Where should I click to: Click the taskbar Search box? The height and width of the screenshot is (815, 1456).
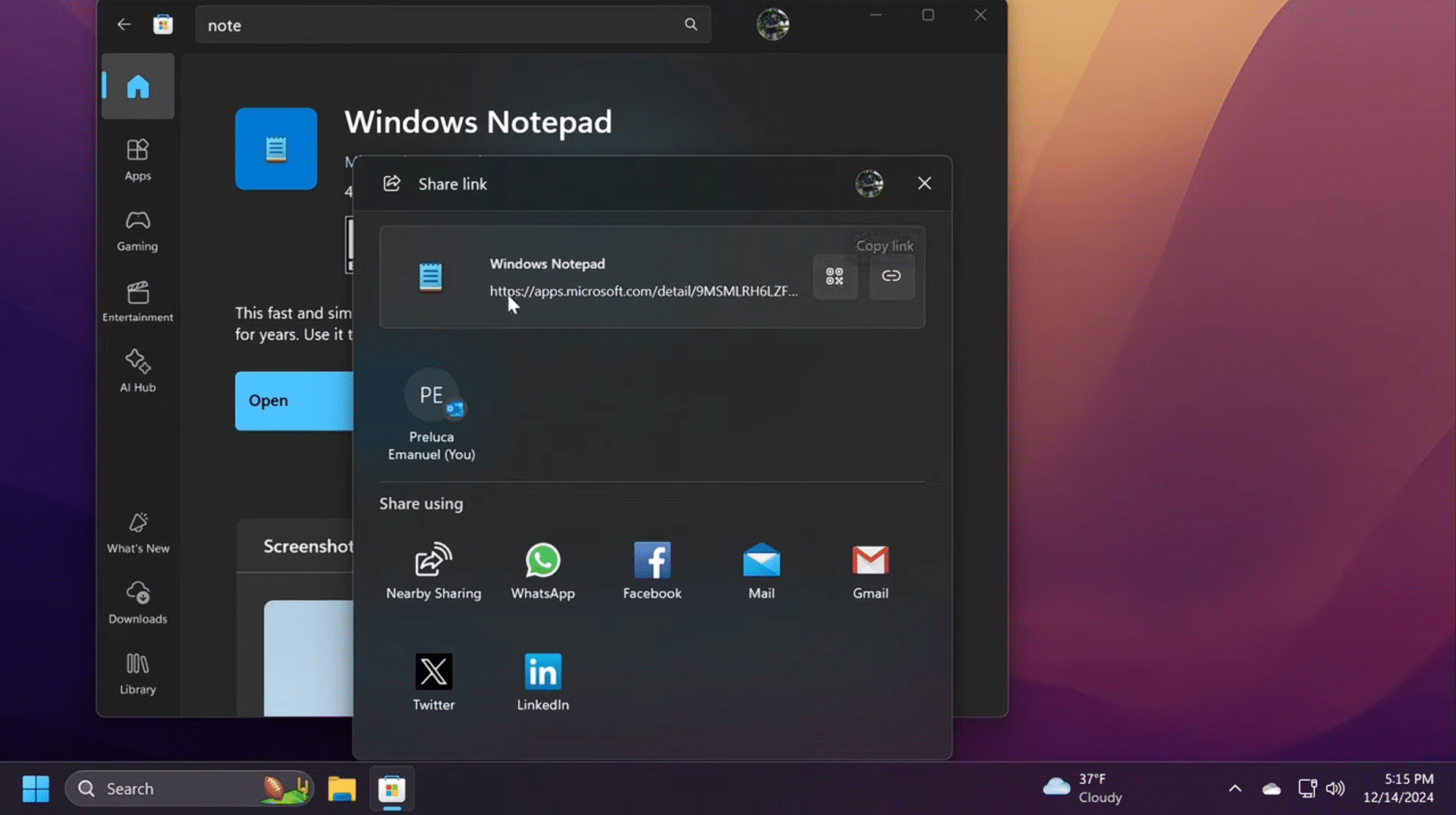click(189, 788)
